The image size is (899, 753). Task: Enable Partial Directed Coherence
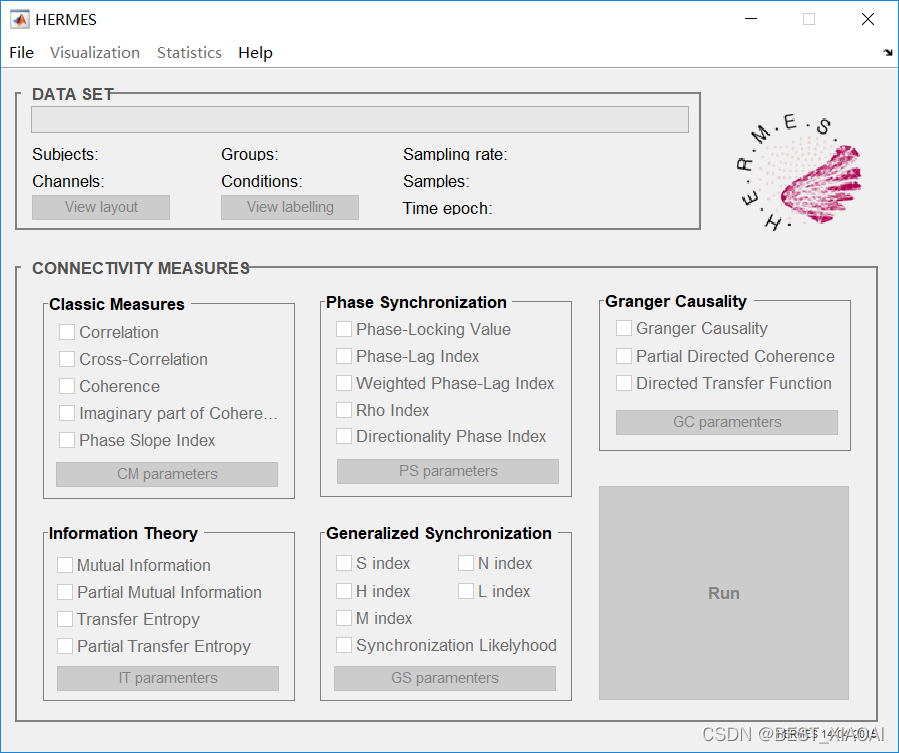coord(624,356)
